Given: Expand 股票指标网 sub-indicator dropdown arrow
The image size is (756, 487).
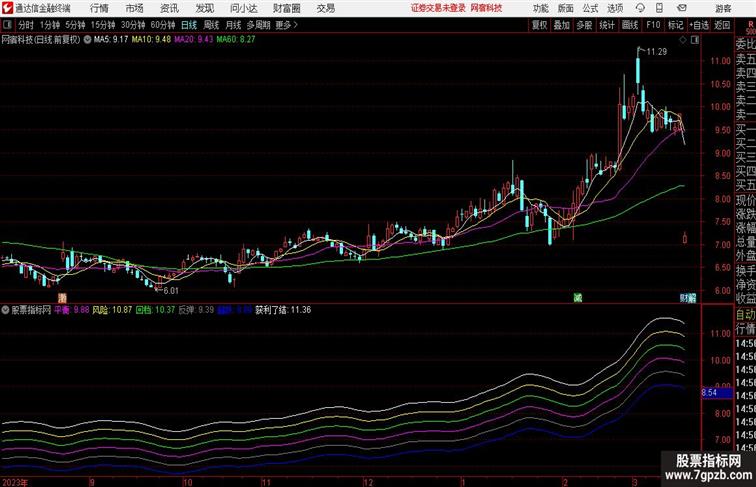Looking at the screenshot, I should (x=5, y=310).
